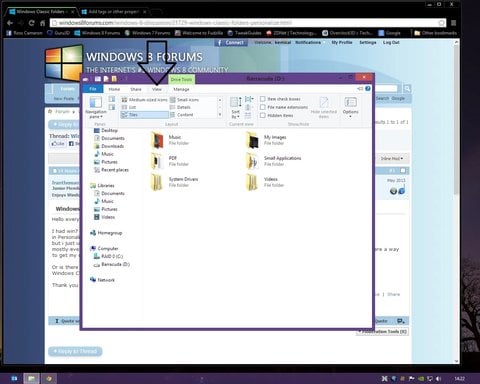Open the Manage ribbon tab

coord(181,89)
